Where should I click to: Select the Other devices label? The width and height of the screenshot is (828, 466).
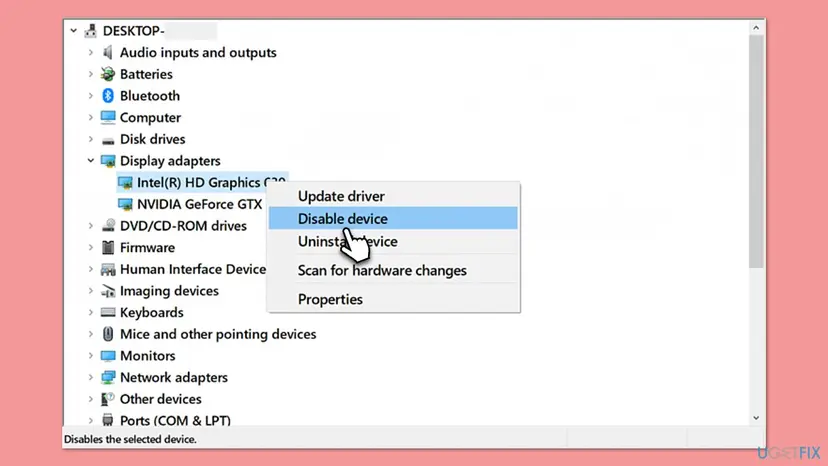[161, 399]
